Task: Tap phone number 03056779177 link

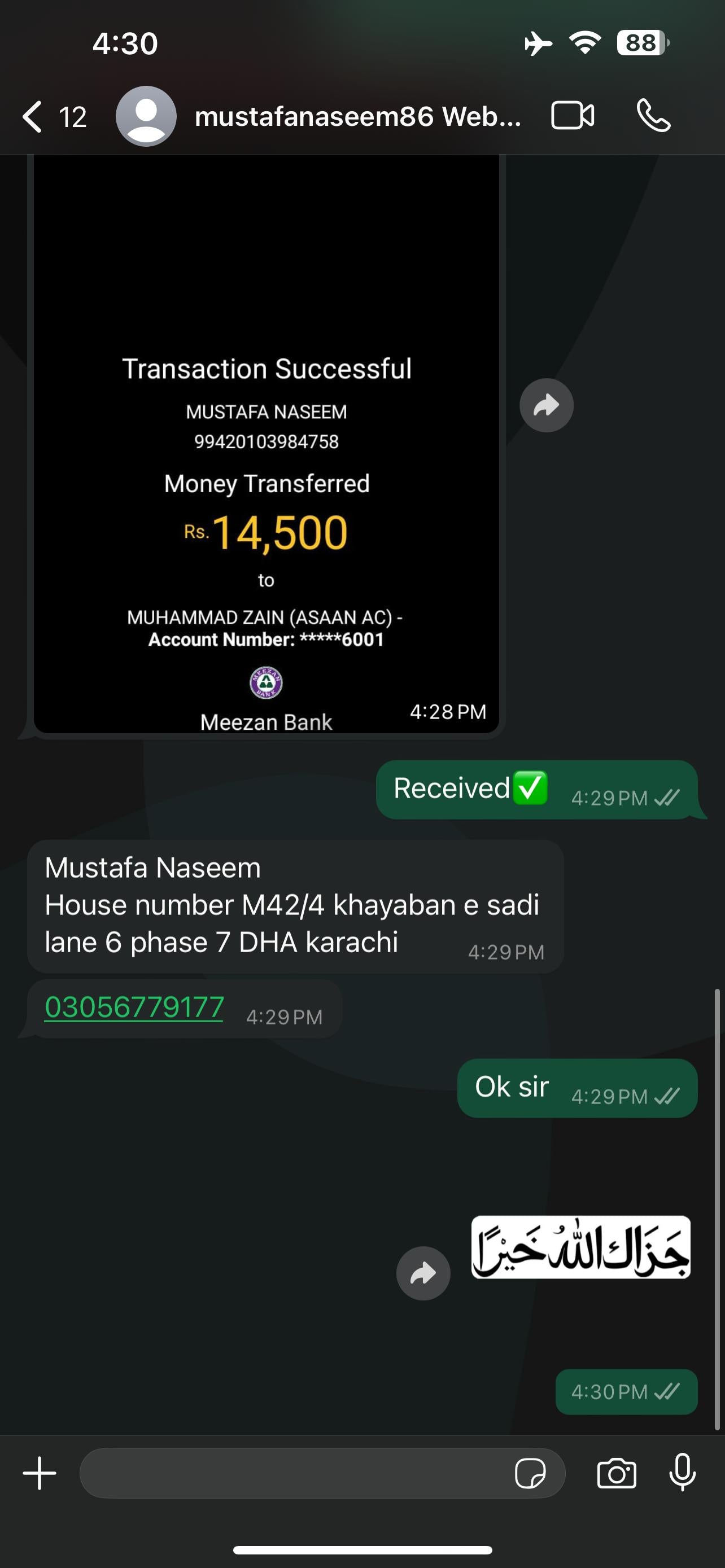Action: (x=134, y=1008)
